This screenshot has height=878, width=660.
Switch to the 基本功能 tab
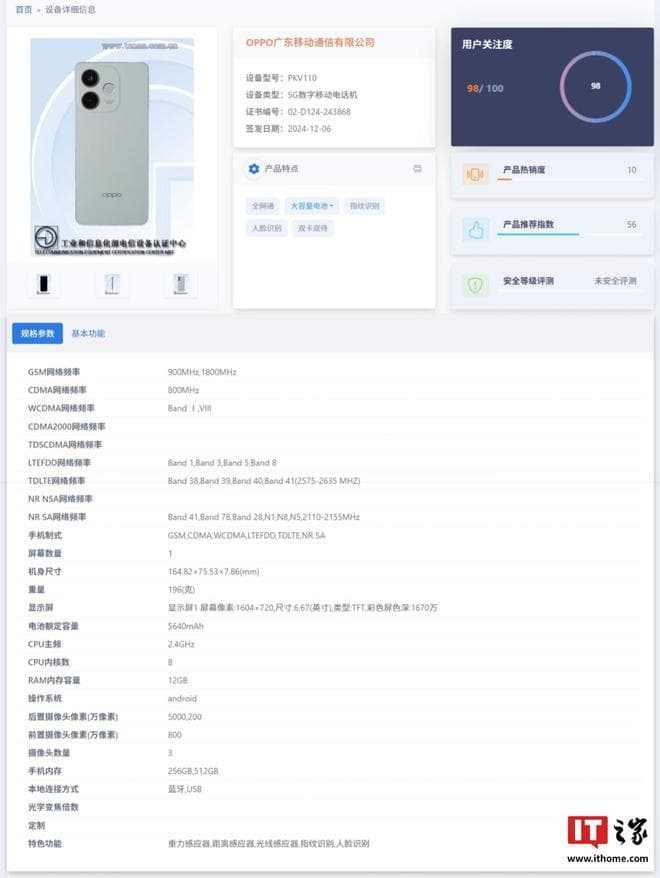88,333
